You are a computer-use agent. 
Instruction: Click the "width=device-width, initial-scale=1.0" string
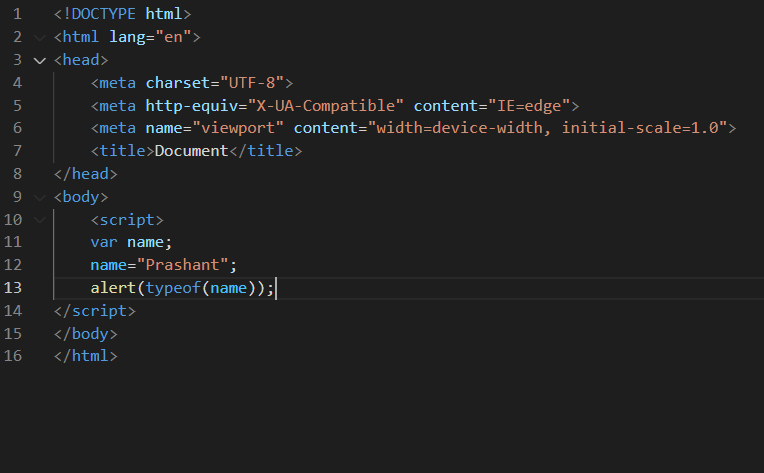point(548,128)
